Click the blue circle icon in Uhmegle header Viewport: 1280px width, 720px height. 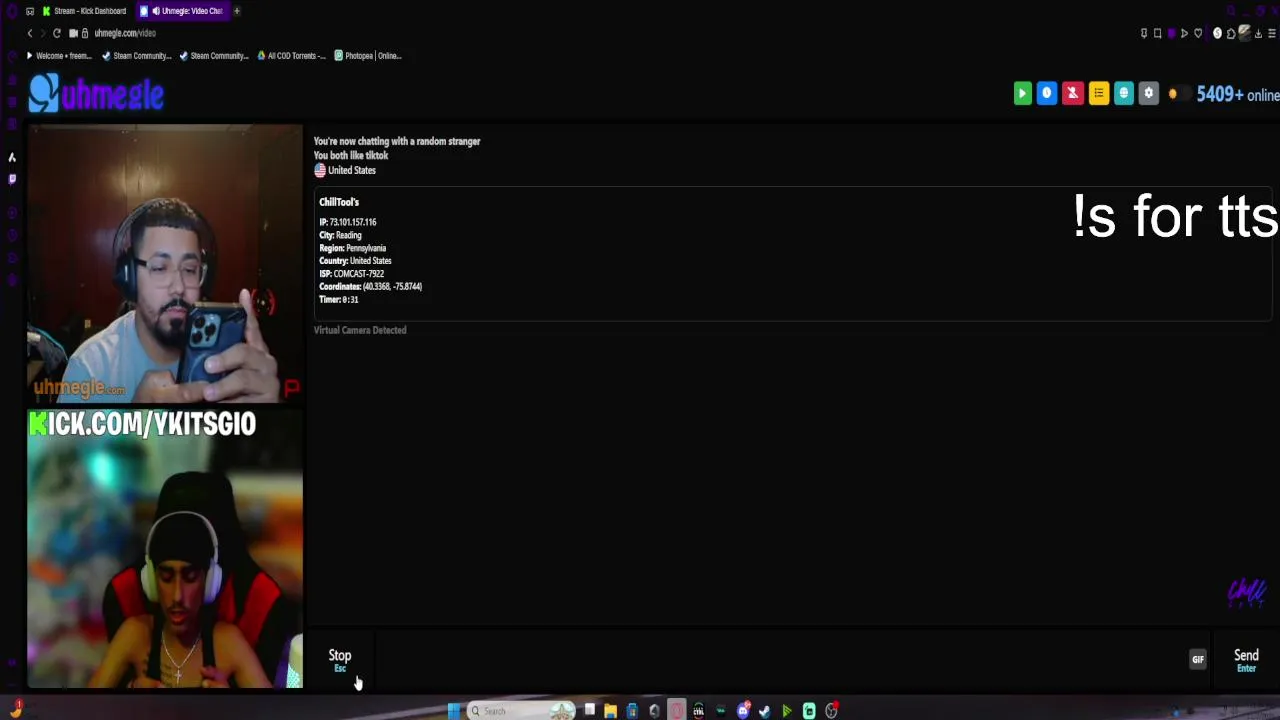[1047, 94]
